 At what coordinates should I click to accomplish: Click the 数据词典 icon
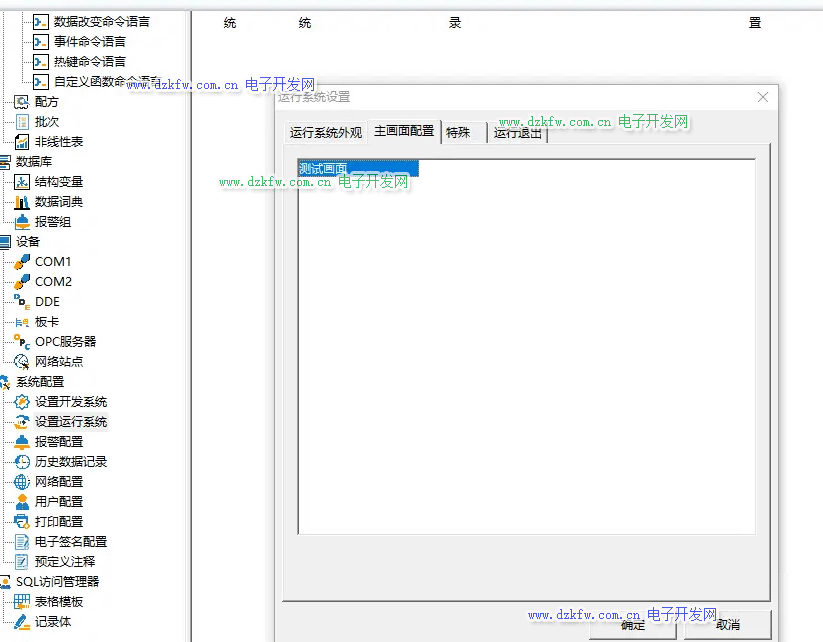[22, 202]
